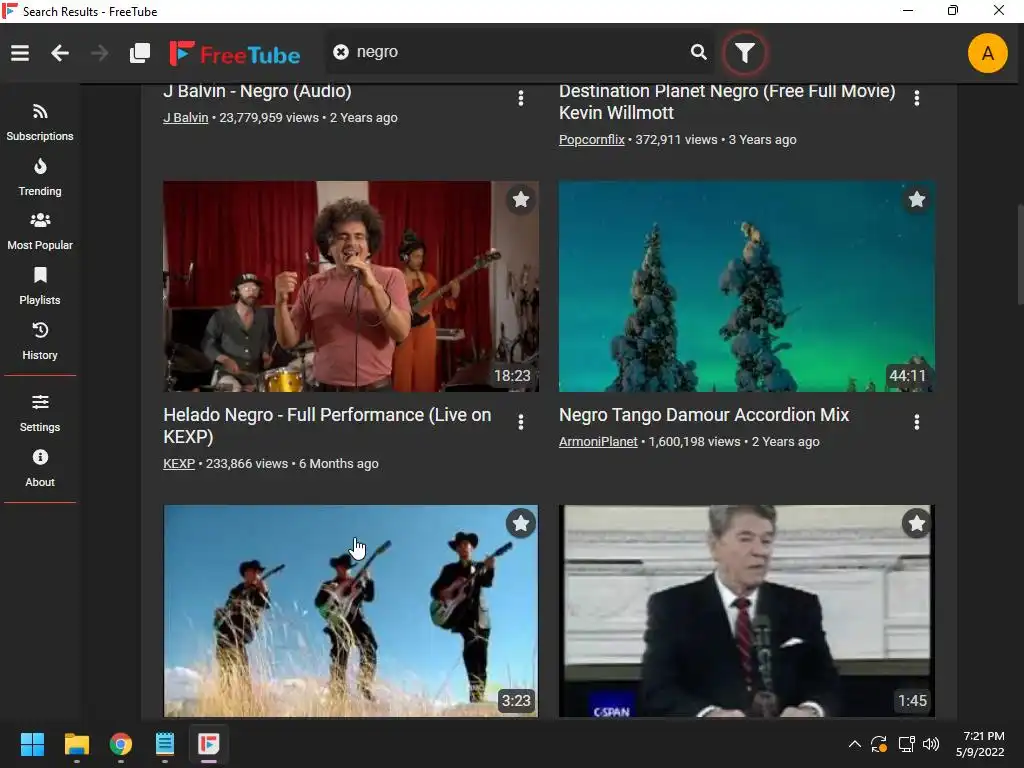
Task: Open Most Popular in the sidebar
Action: (40, 232)
